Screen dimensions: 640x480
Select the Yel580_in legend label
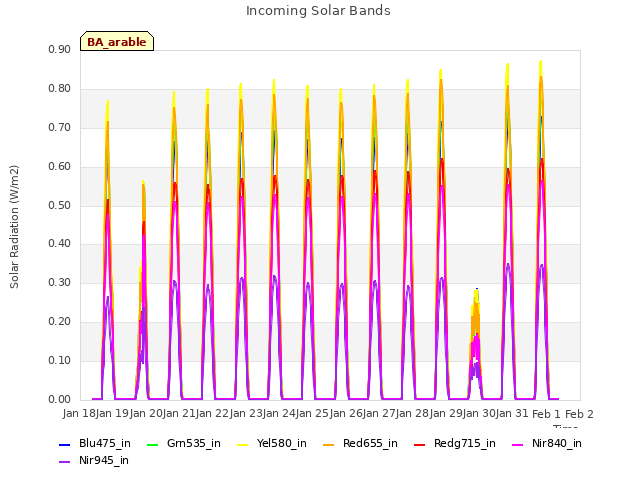pos(282,444)
